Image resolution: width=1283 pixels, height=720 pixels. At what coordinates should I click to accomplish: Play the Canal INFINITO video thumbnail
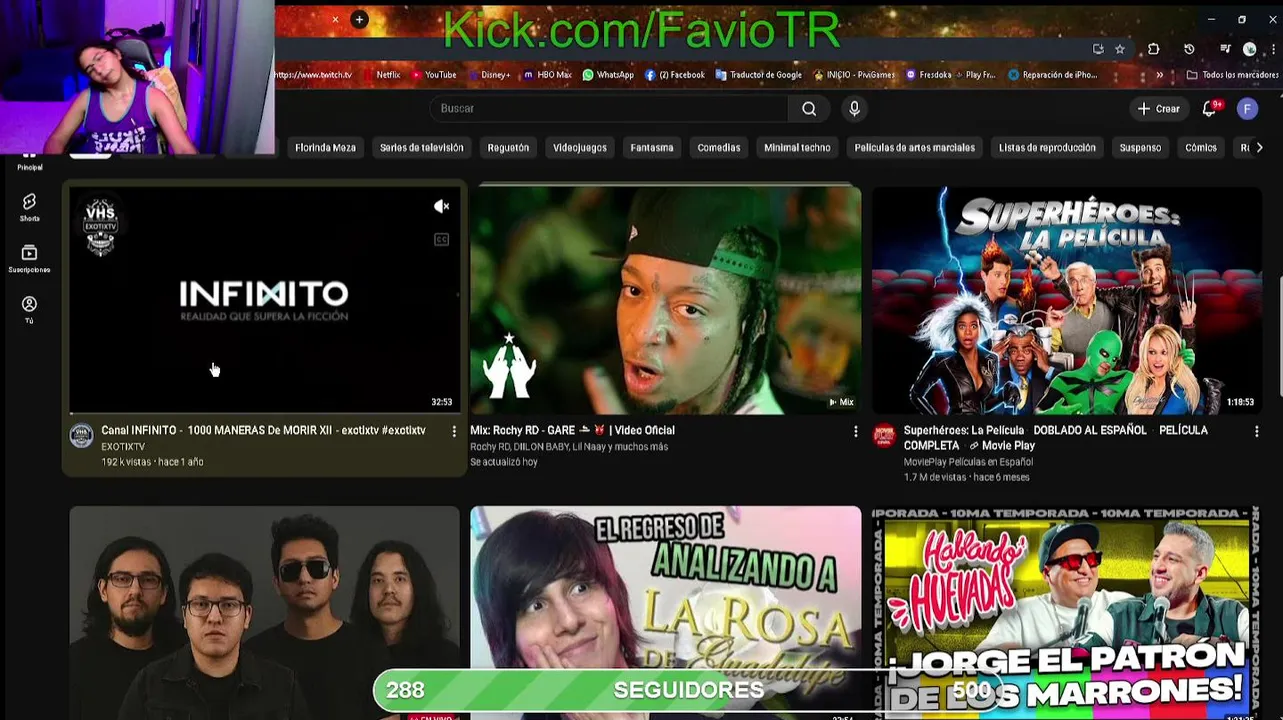(265, 299)
